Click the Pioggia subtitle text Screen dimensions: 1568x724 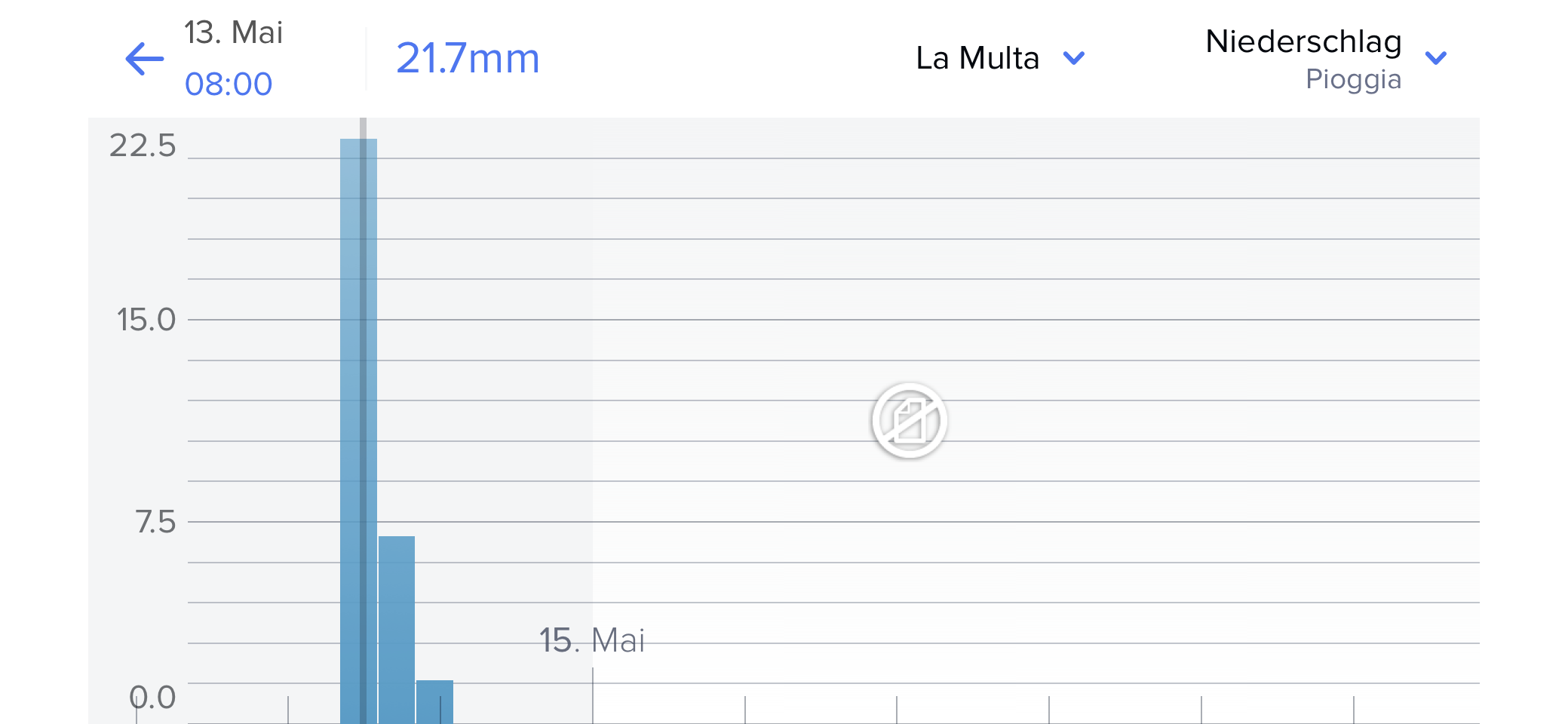[1353, 79]
